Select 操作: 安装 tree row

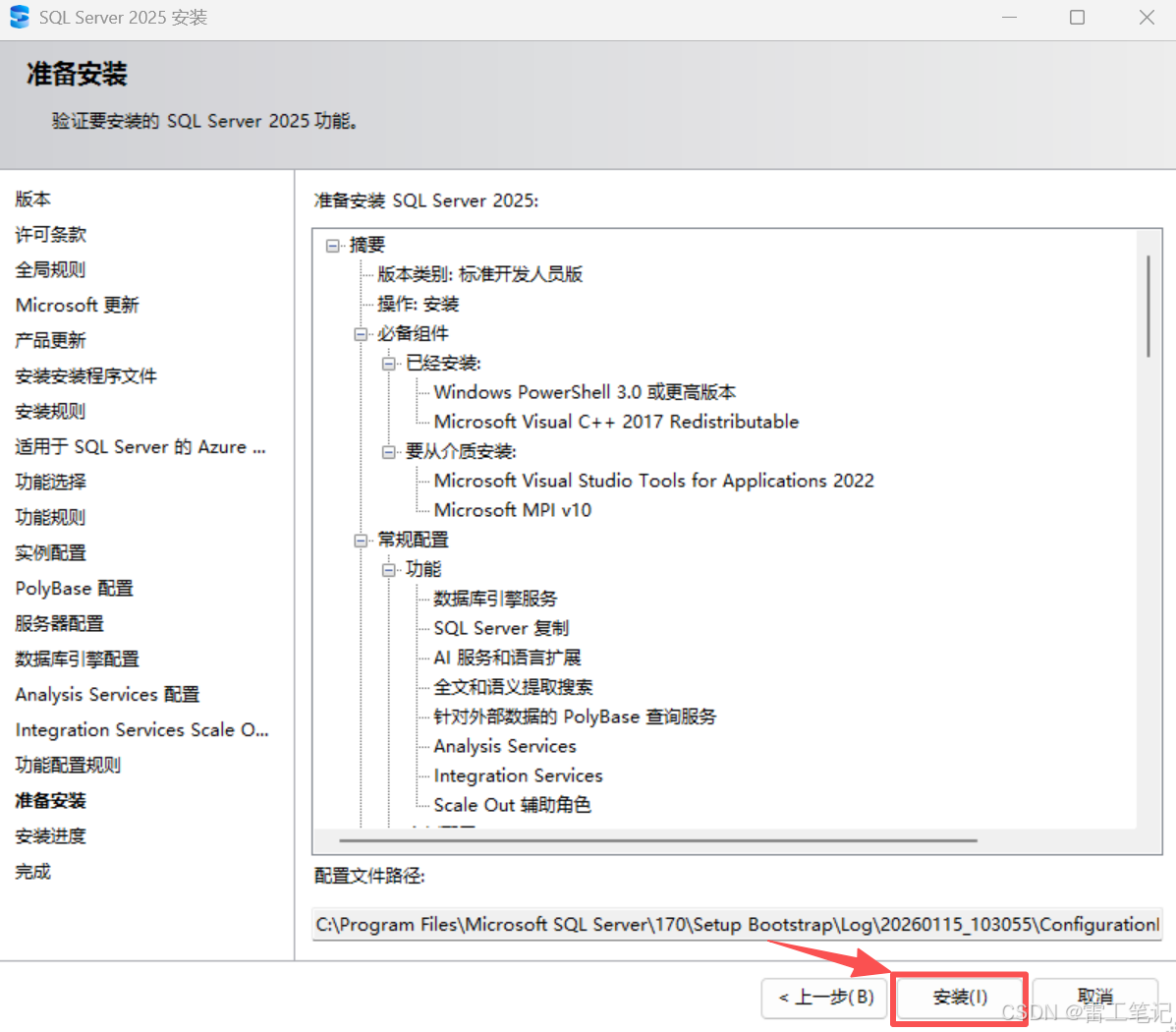(x=418, y=304)
